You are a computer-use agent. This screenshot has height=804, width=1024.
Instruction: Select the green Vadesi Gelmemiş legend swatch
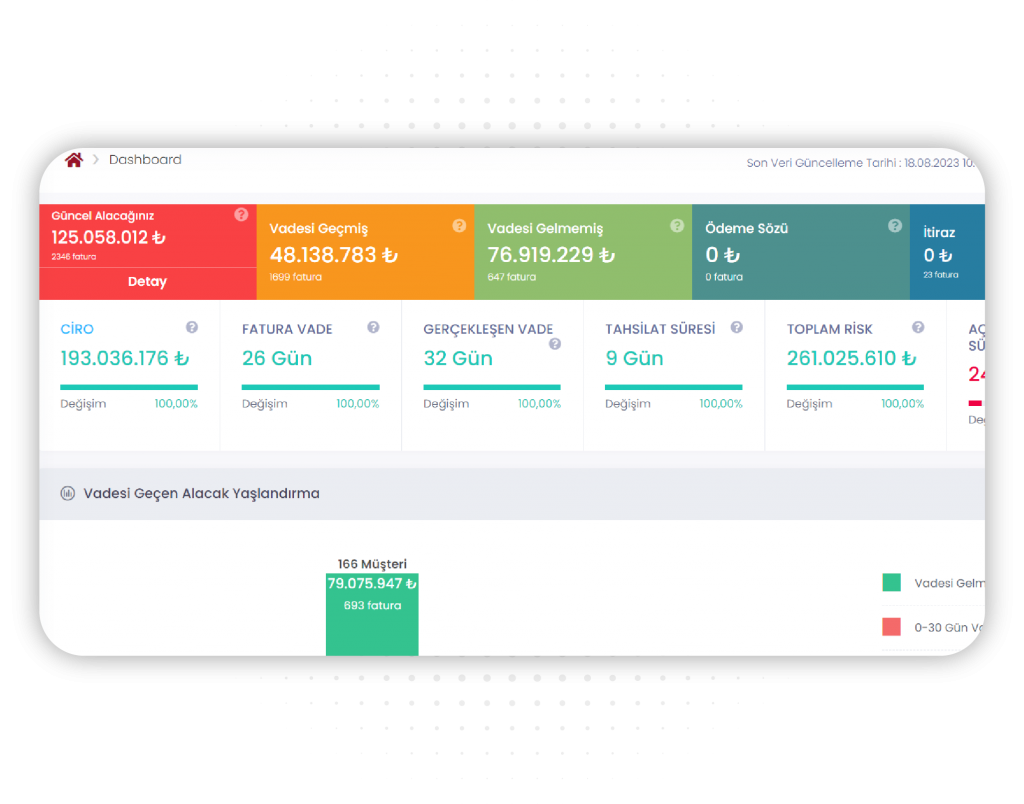coord(891,583)
